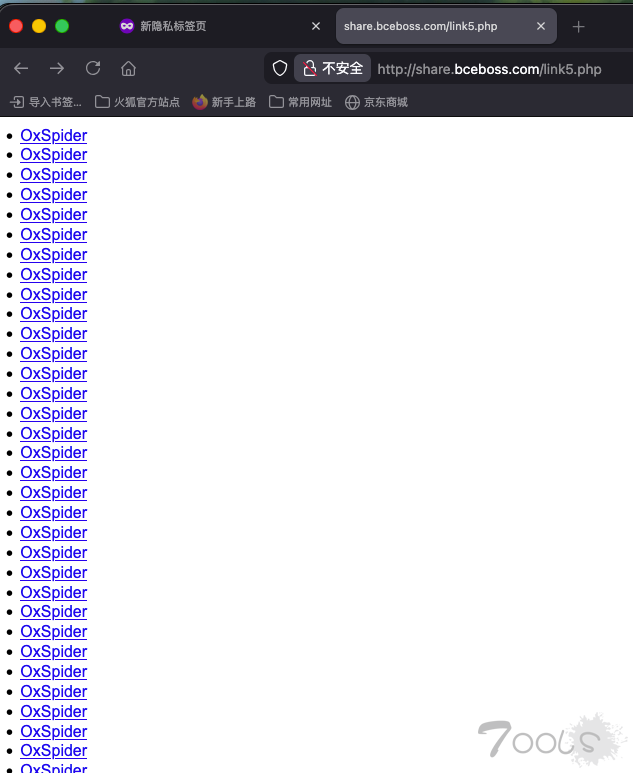Viewport: 633px width, 773px height.
Task: Close the private browsing tab
Action: (x=316, y=26)
